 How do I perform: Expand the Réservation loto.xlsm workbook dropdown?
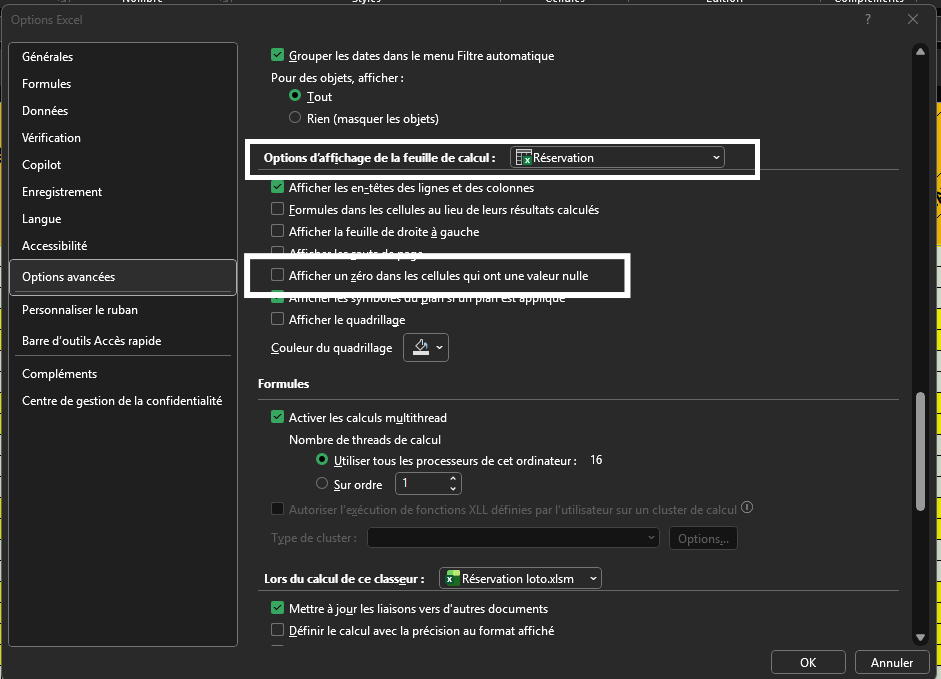593,578
